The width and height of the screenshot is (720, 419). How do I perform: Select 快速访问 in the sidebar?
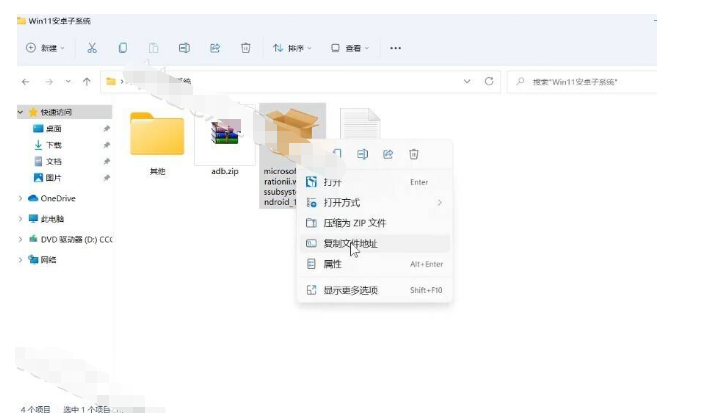pos(56,112)
